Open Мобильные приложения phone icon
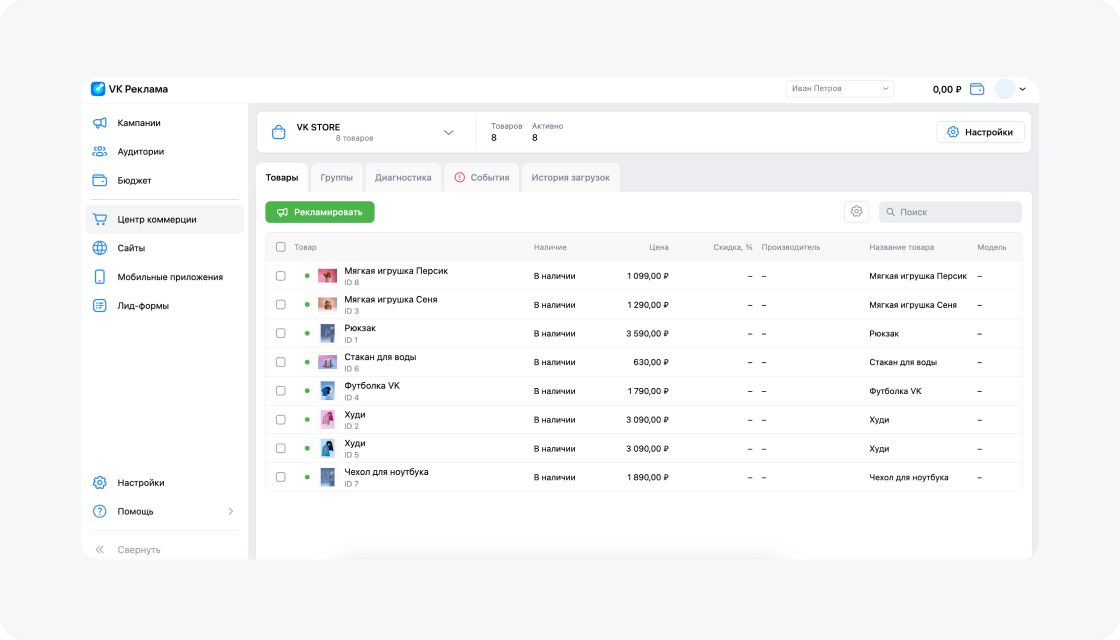This screenshot has width=1120, height=640. point(100,276)
